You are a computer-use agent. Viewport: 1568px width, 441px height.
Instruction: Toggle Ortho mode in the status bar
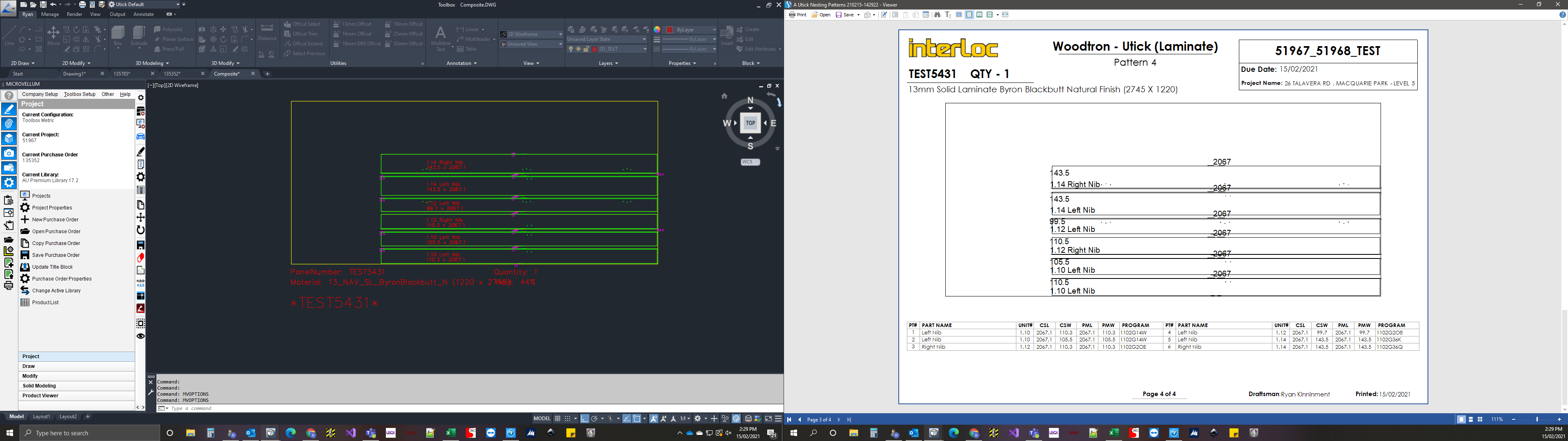[x=584, y=419]
